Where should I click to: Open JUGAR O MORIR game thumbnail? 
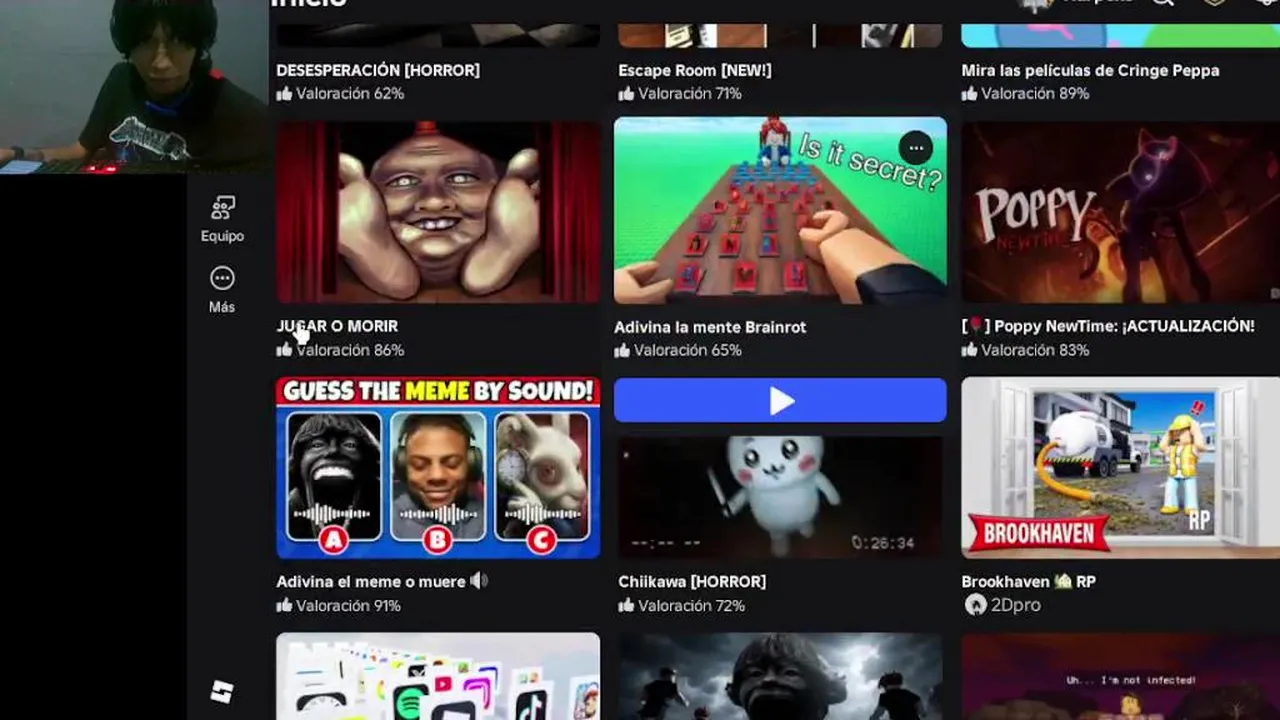point(438,212)
